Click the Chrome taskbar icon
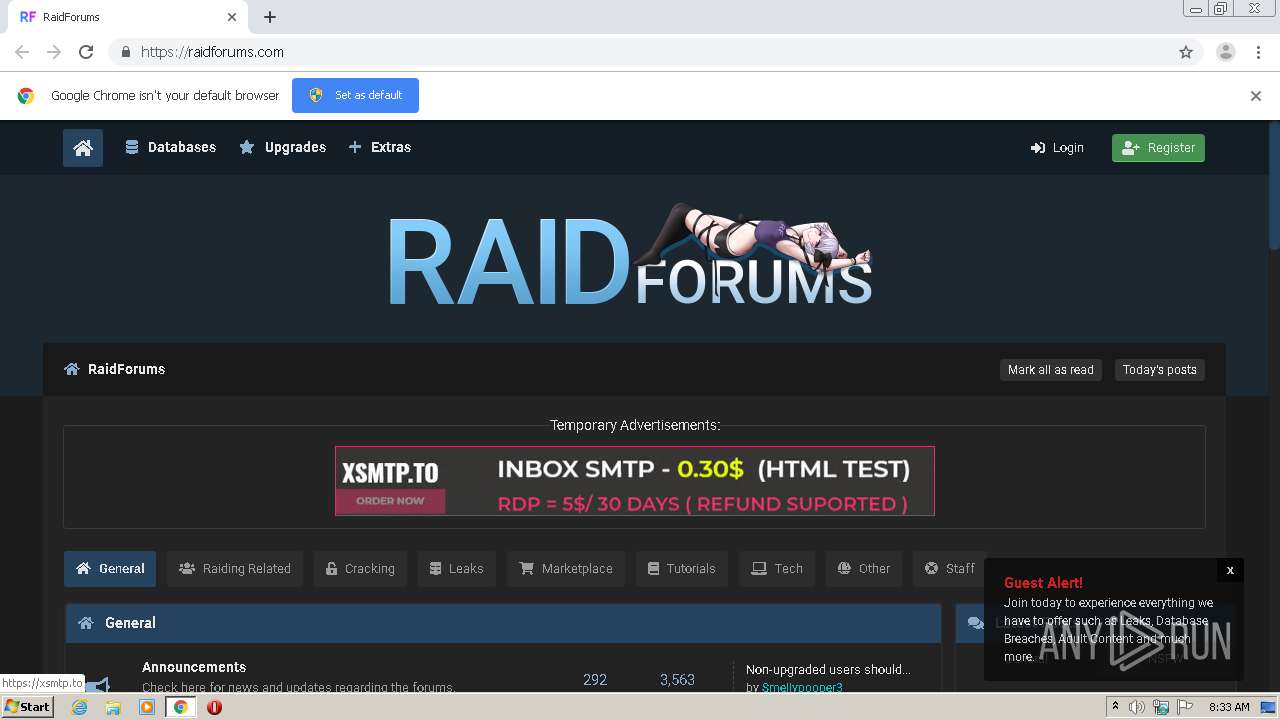 181,707
